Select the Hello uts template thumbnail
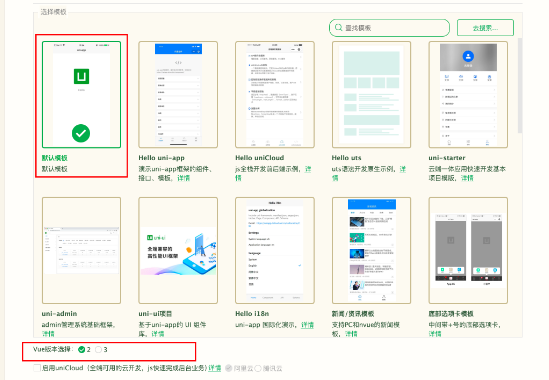The image size is (549, 380). (x=371, y=95)
